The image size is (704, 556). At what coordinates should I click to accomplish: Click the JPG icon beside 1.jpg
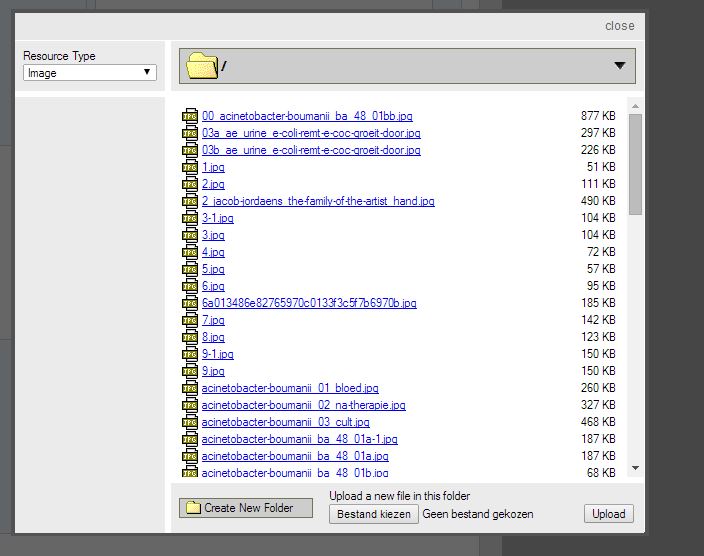click(x=189, y=167)
